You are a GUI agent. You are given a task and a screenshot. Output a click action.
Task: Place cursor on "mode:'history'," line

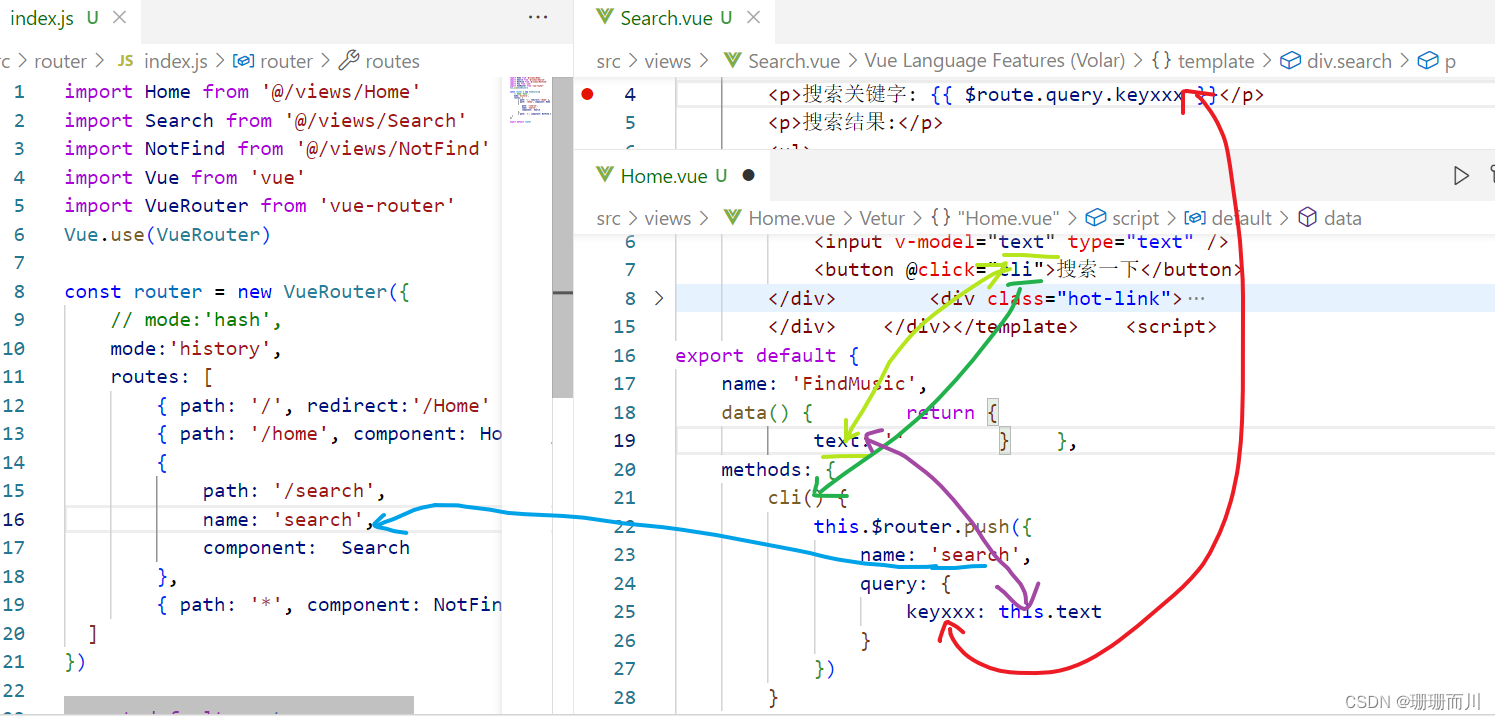pos(196,348)
